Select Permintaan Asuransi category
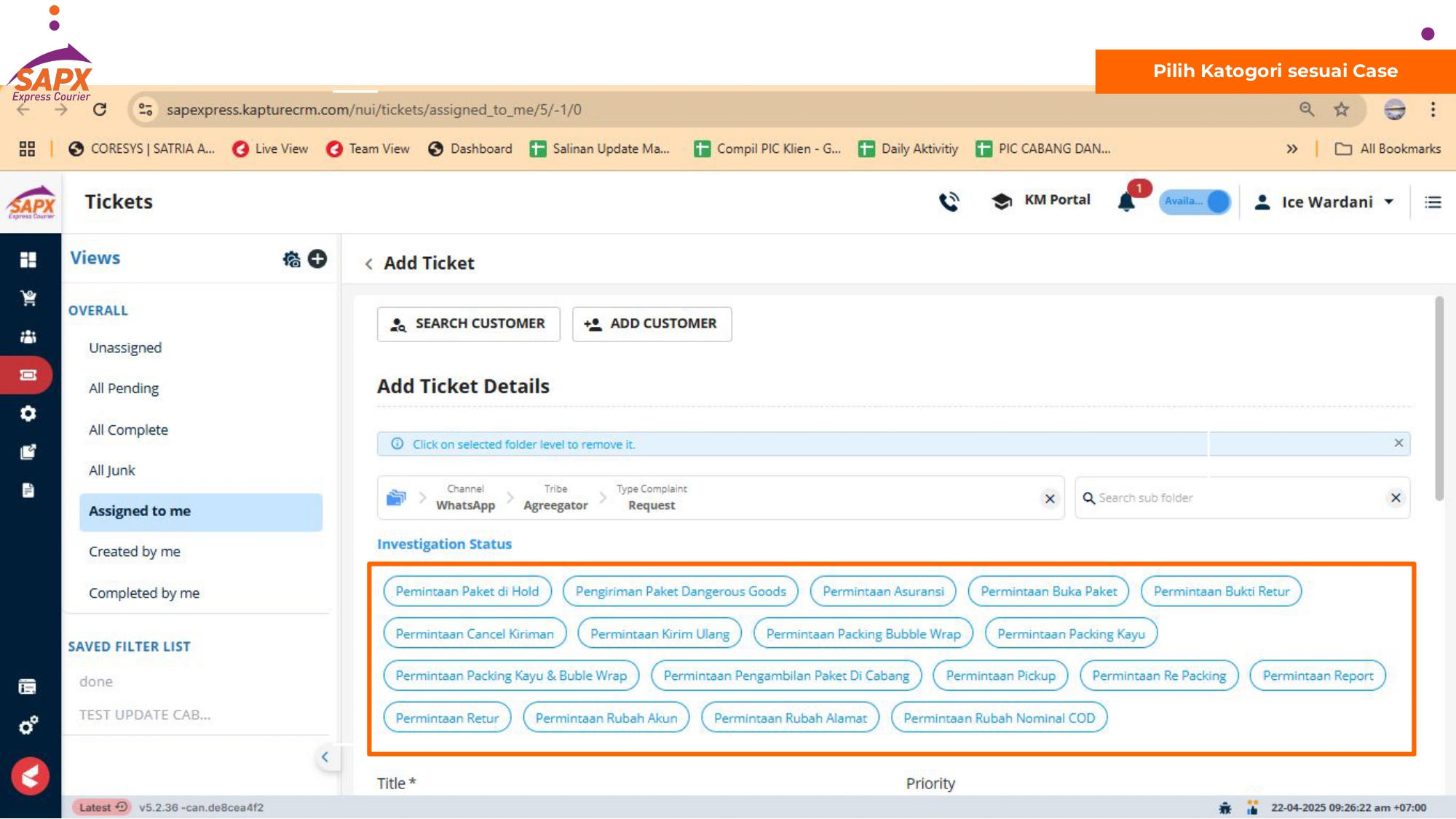The height and width of the screenshot is (819, 1456). click(883, 591)
